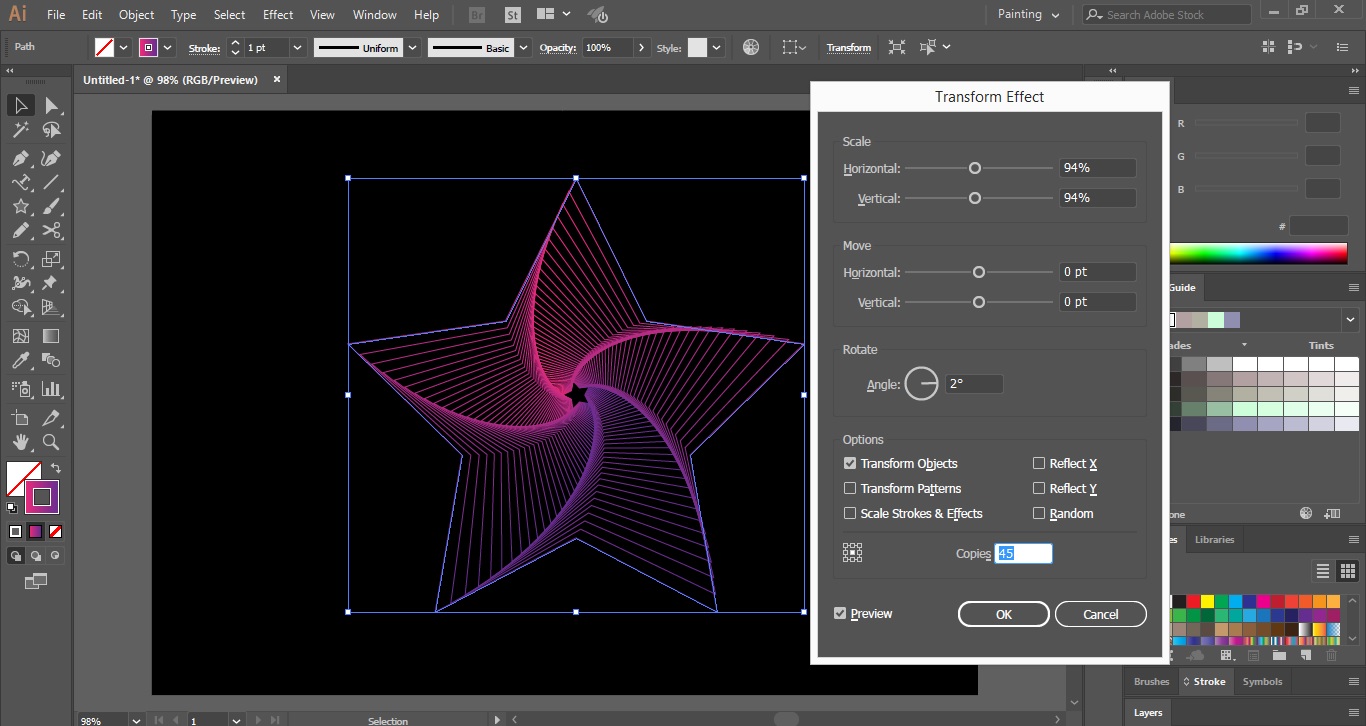The height and width of the screenshot is (726, 1366).
Task: Click inside the Copies input field
Action: [1023, 553]
